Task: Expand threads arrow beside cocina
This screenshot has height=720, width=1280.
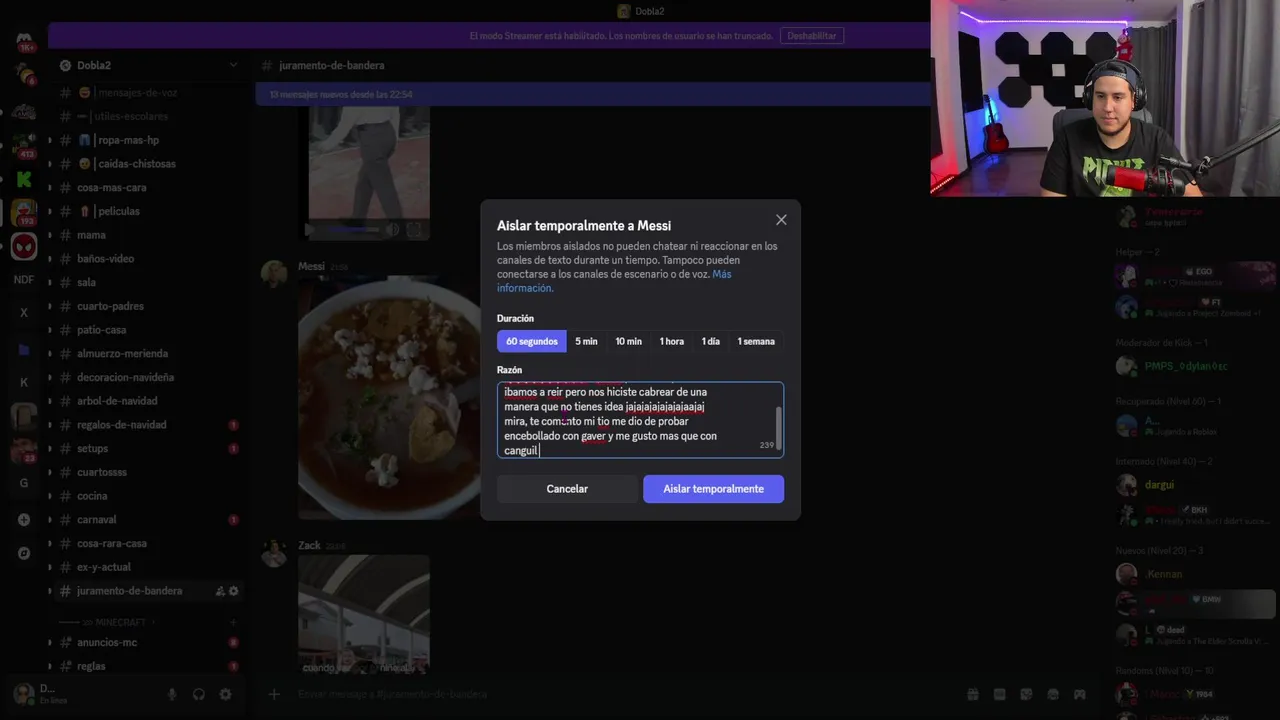Action: [50, 496]
